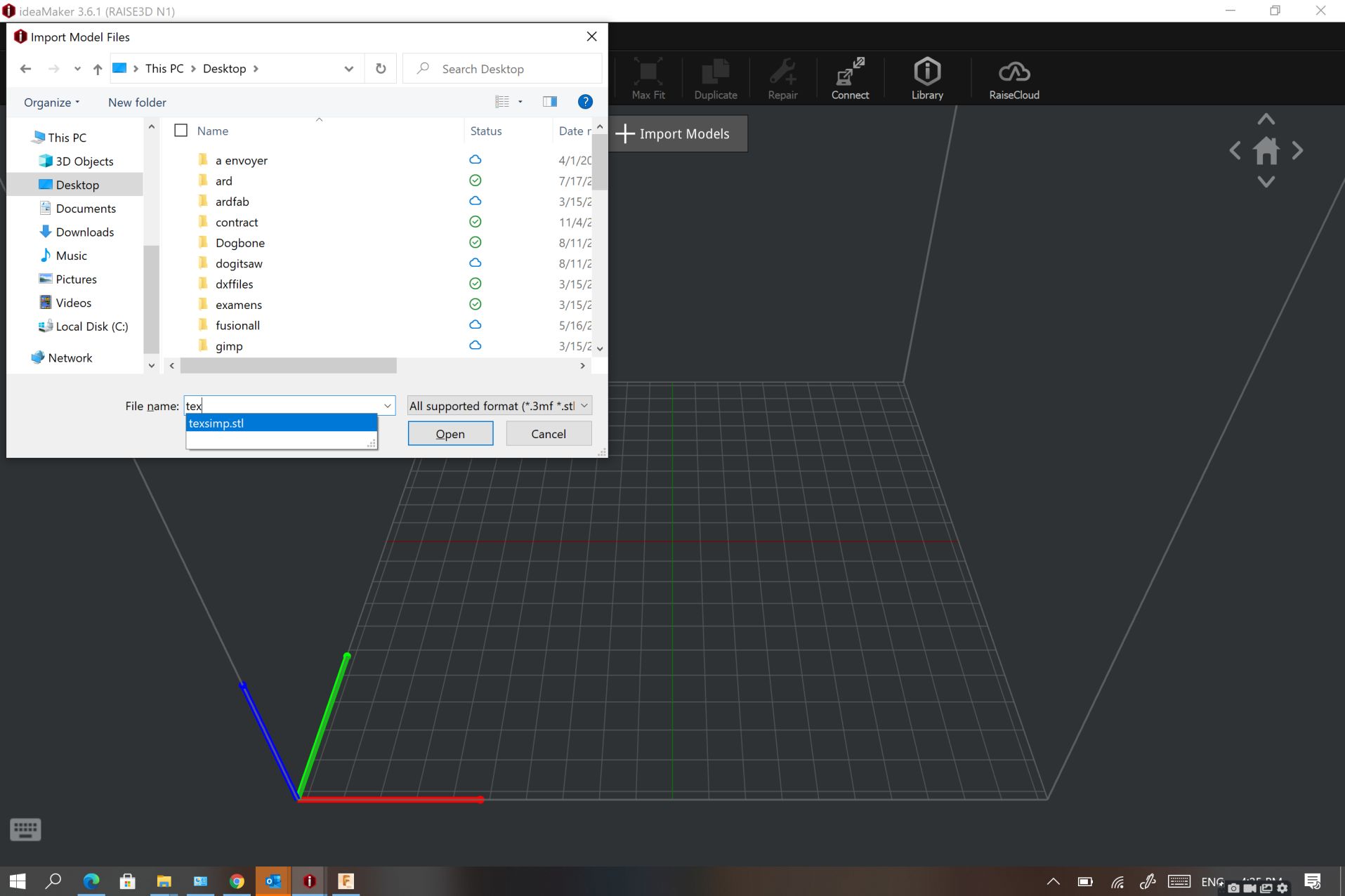The width and height of the screenshot is (1345, 896).
Task: Open Chrome from taskbar
Action: [237, 881]
